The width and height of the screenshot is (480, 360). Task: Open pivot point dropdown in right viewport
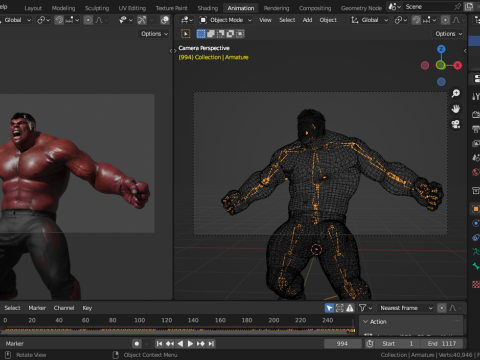401,20
